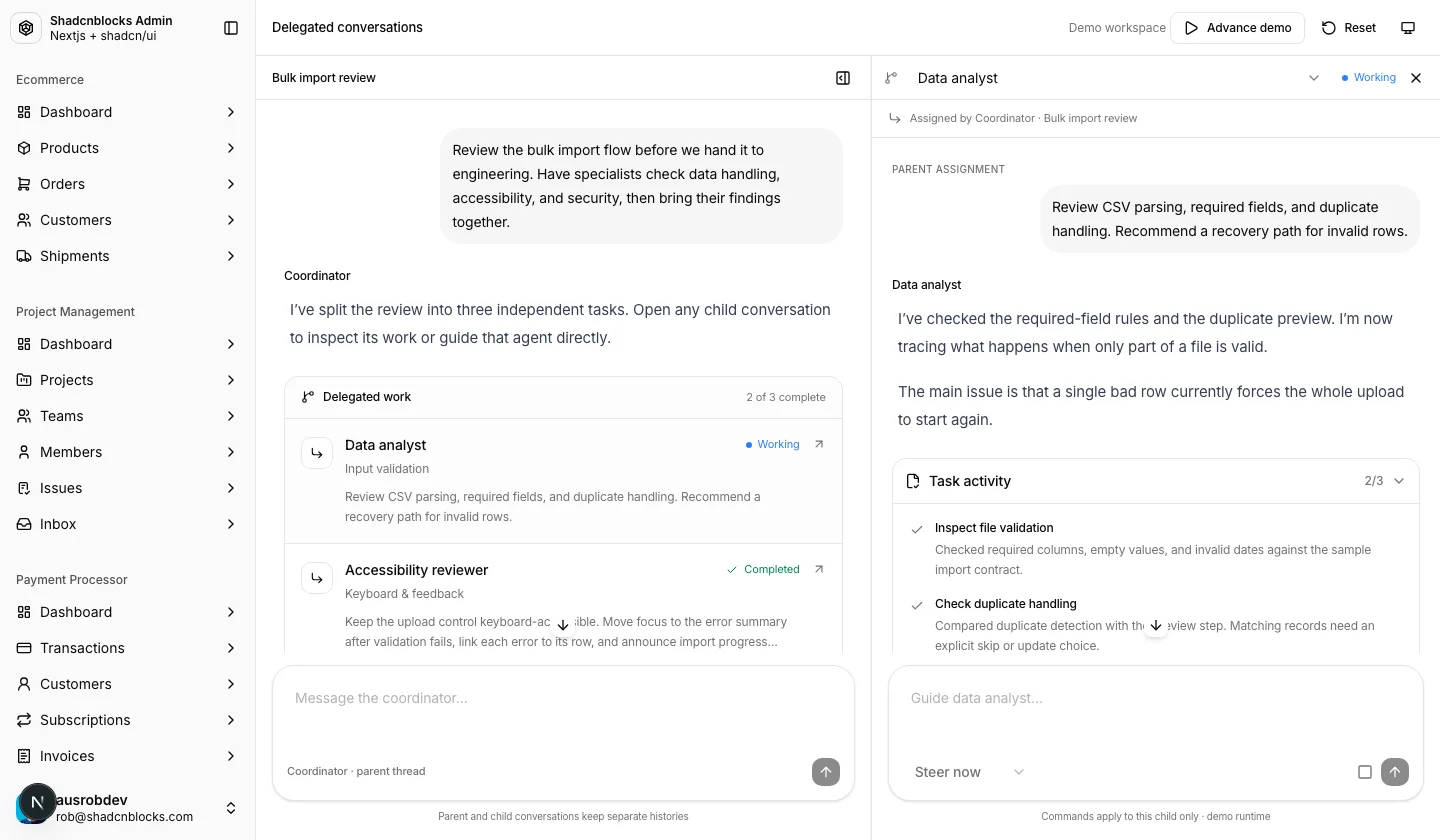Open the Data analyst agent switcher chevron
The image size is (1440, 840).
tap(1314, 78)
